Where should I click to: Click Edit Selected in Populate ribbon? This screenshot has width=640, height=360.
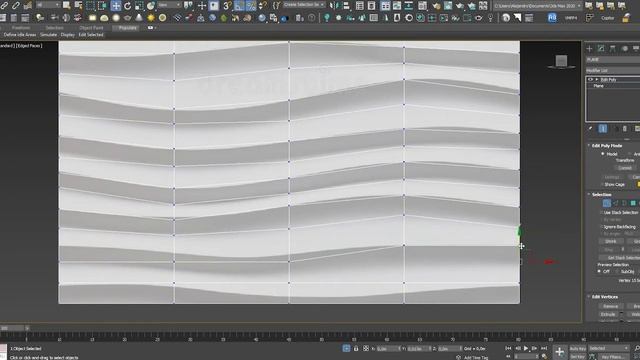[x=91, y=35]
